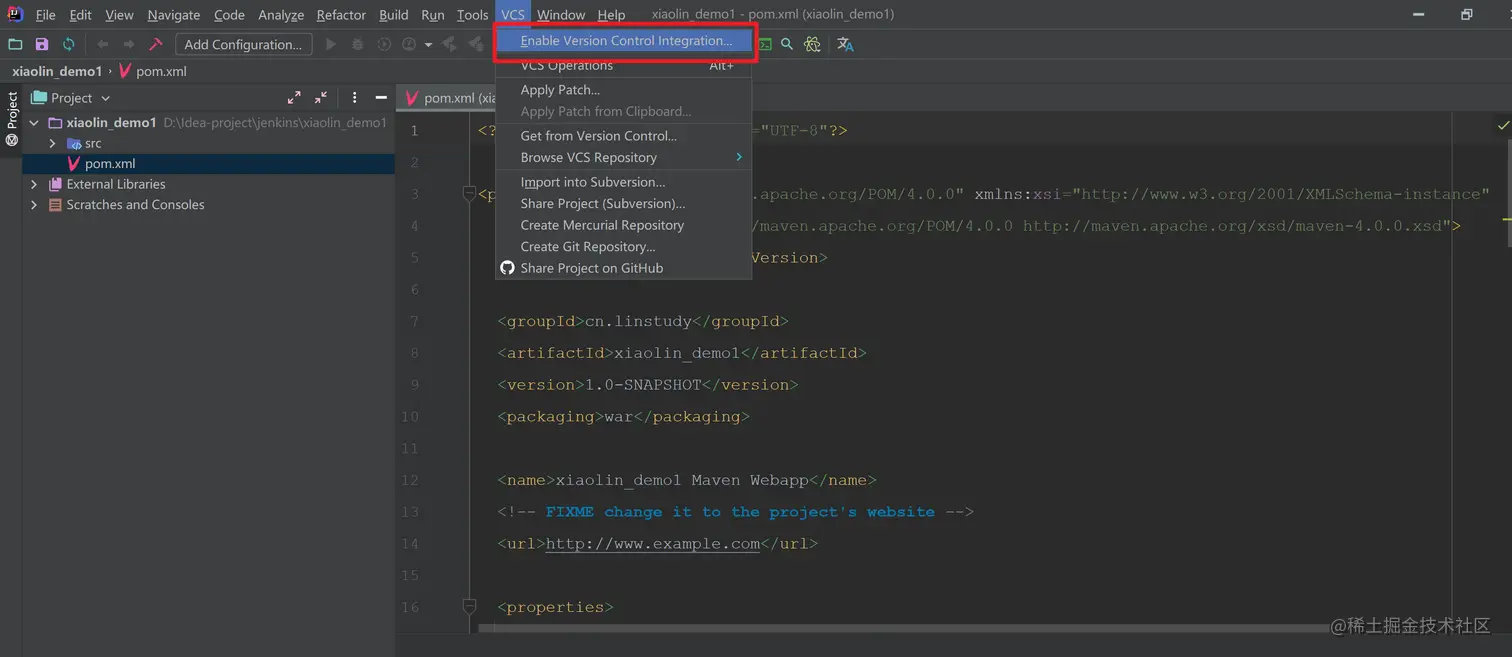
Task: Select pom.xml in the Project tree
Action: tap(208, 164)
